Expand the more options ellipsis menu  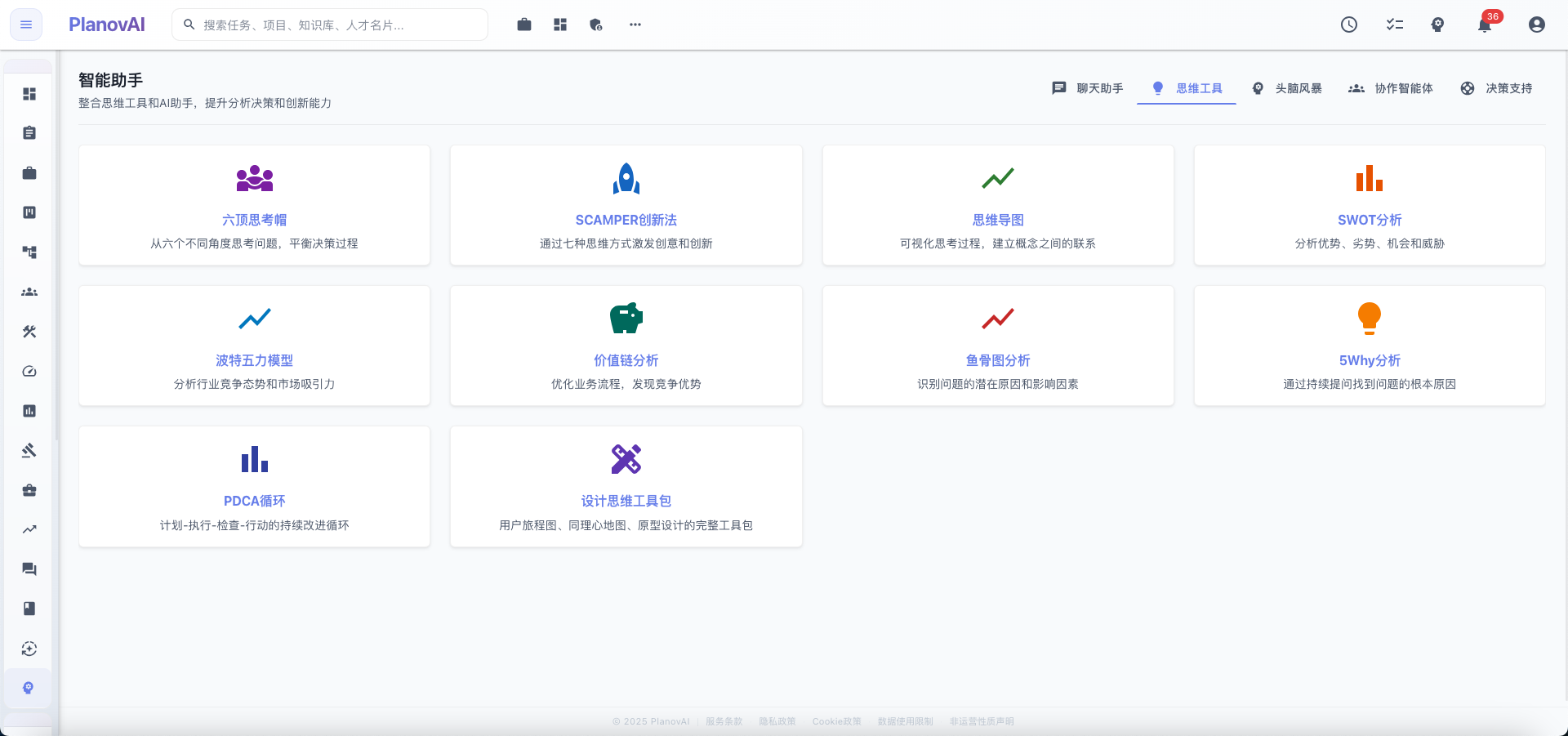click(x=635, y=25)
